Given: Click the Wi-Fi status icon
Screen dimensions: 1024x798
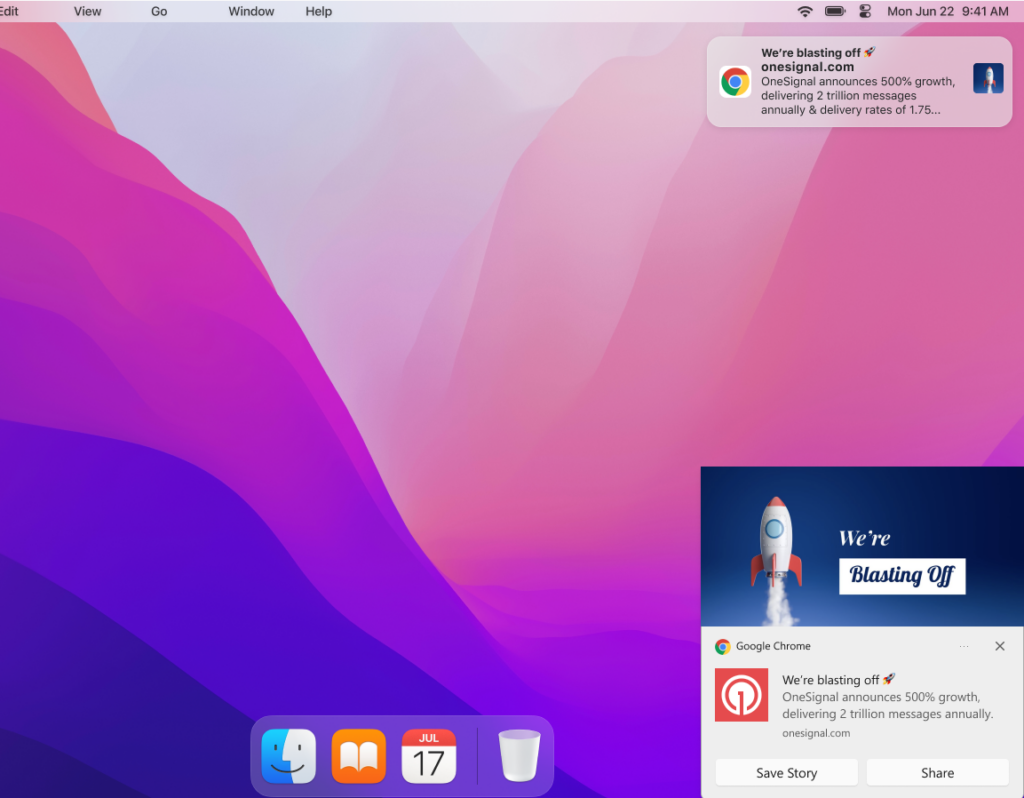Looking at the screenshot, I should 805,11.
